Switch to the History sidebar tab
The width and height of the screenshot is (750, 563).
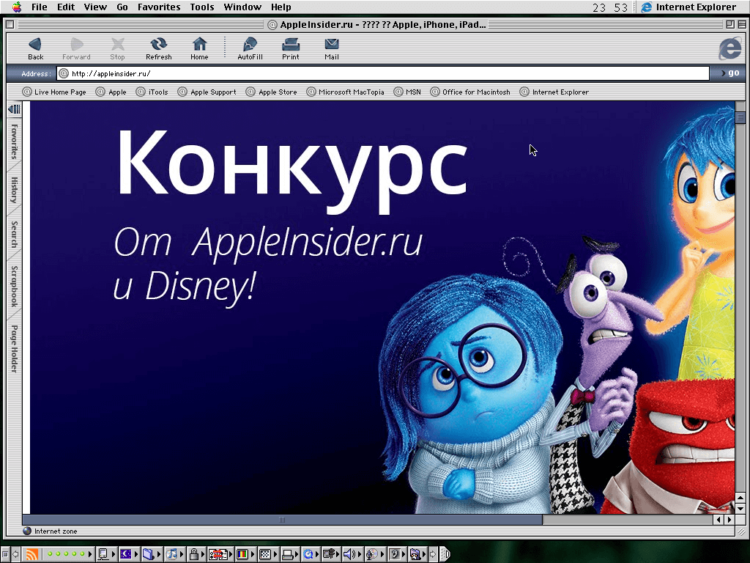click(14, 190)
